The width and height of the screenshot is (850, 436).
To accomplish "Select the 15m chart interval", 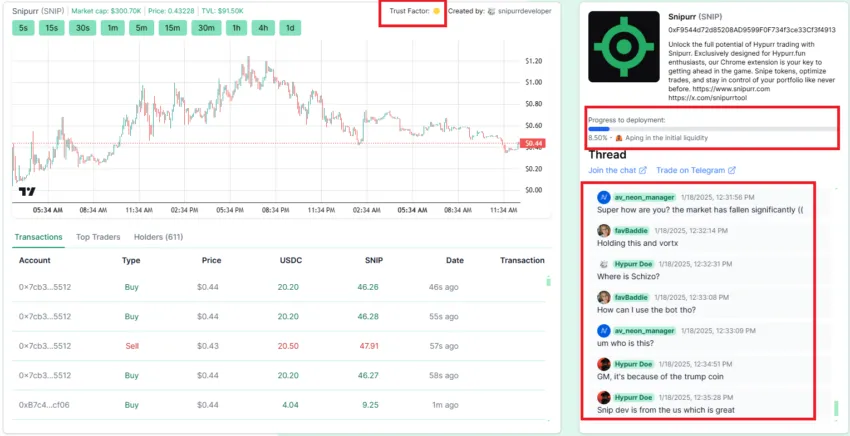I will click(x=172, y=28).
